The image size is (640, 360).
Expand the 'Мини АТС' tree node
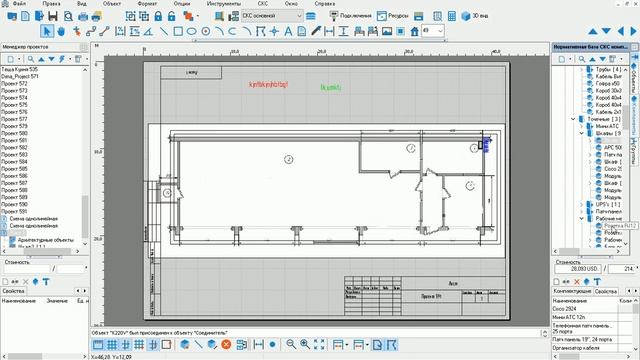(582, 126)
